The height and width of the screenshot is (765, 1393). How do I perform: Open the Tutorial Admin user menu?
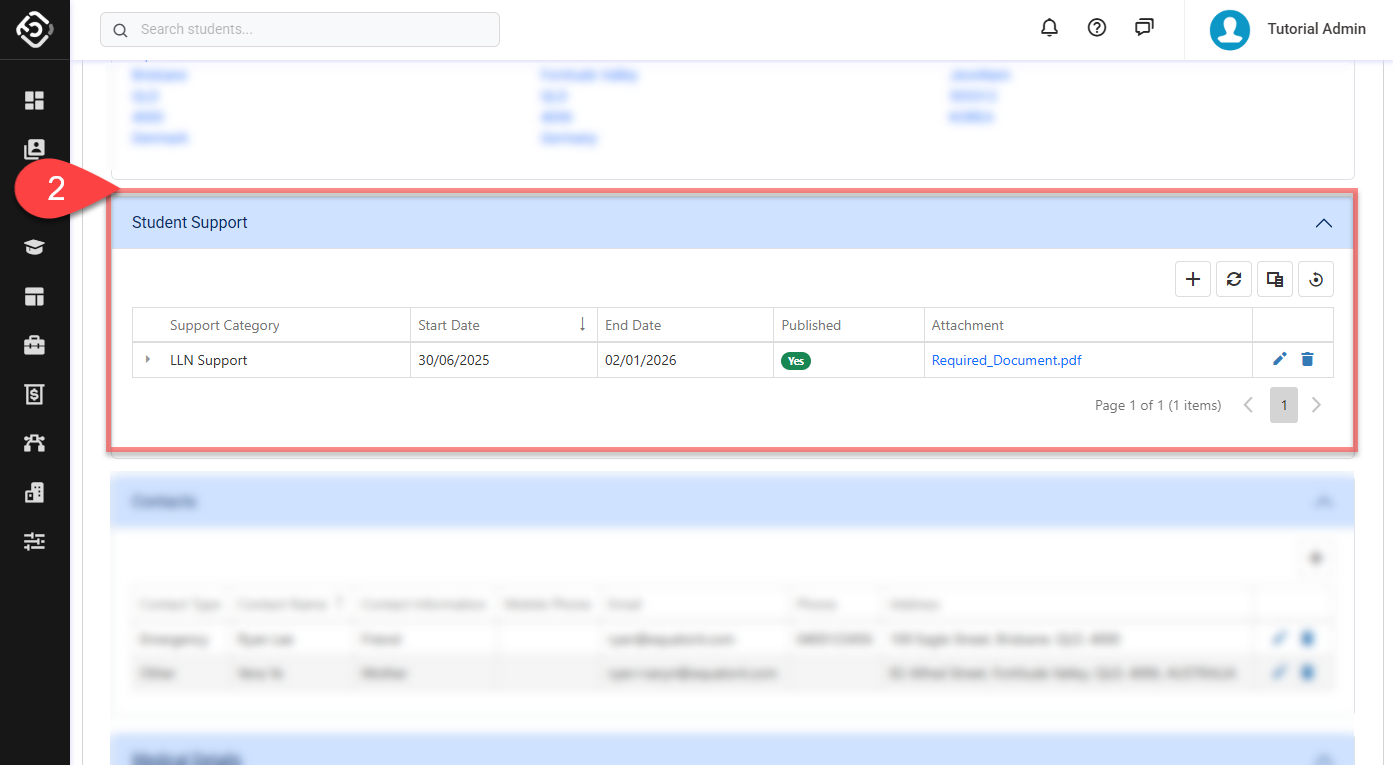click(1288, 29)
